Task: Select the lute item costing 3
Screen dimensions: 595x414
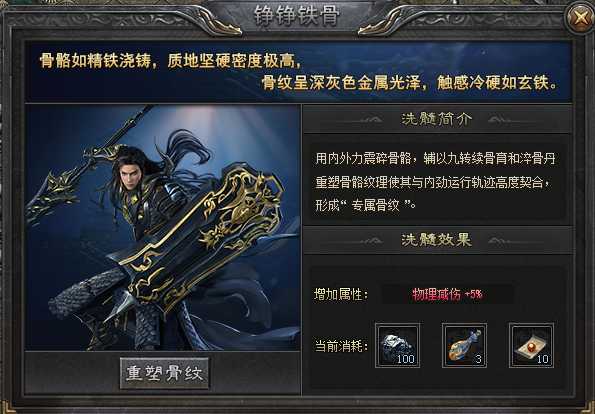Action: pyautogui.click(x=464, y=345)
